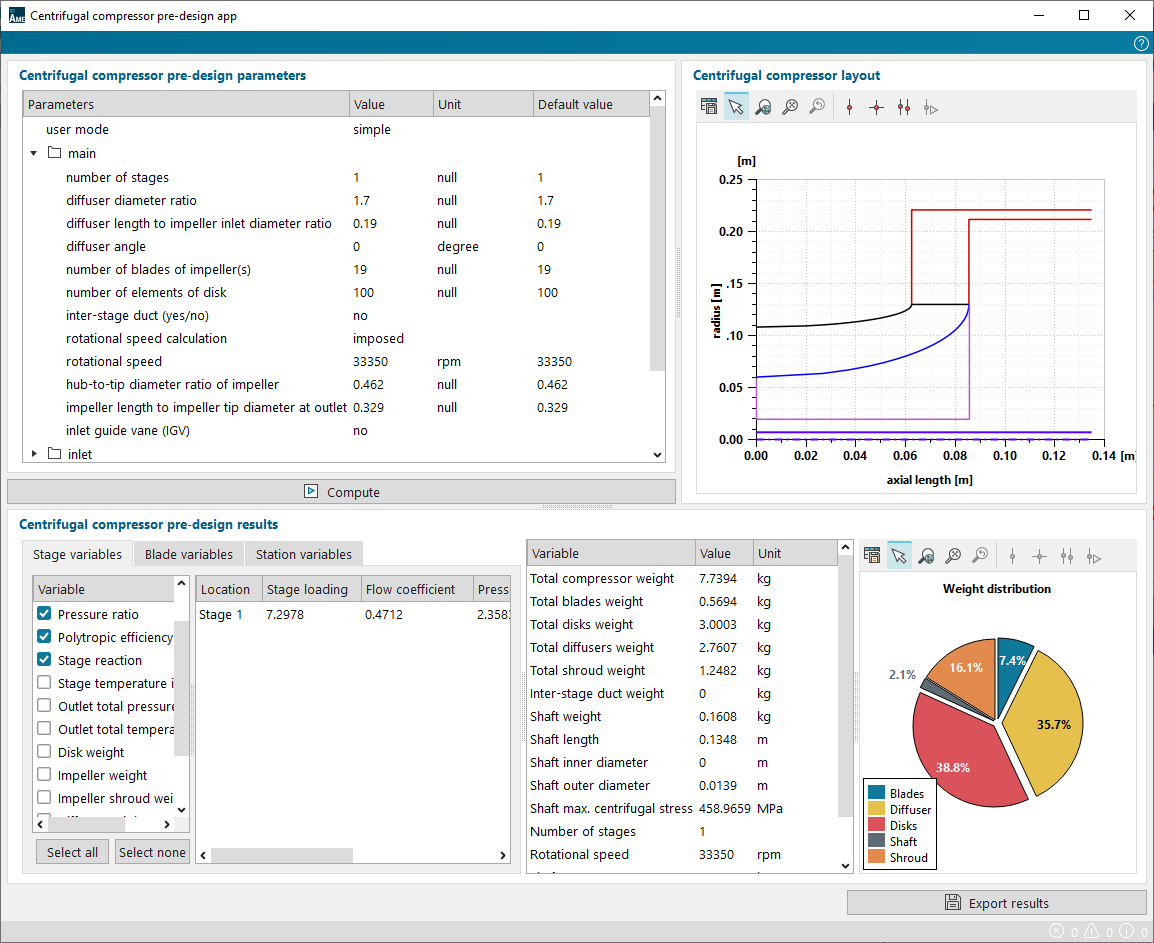This screenshot has height=943, width=1154.
Task: Uncheck the Stage reaction checkbox
Action: [x=44, y=660]
